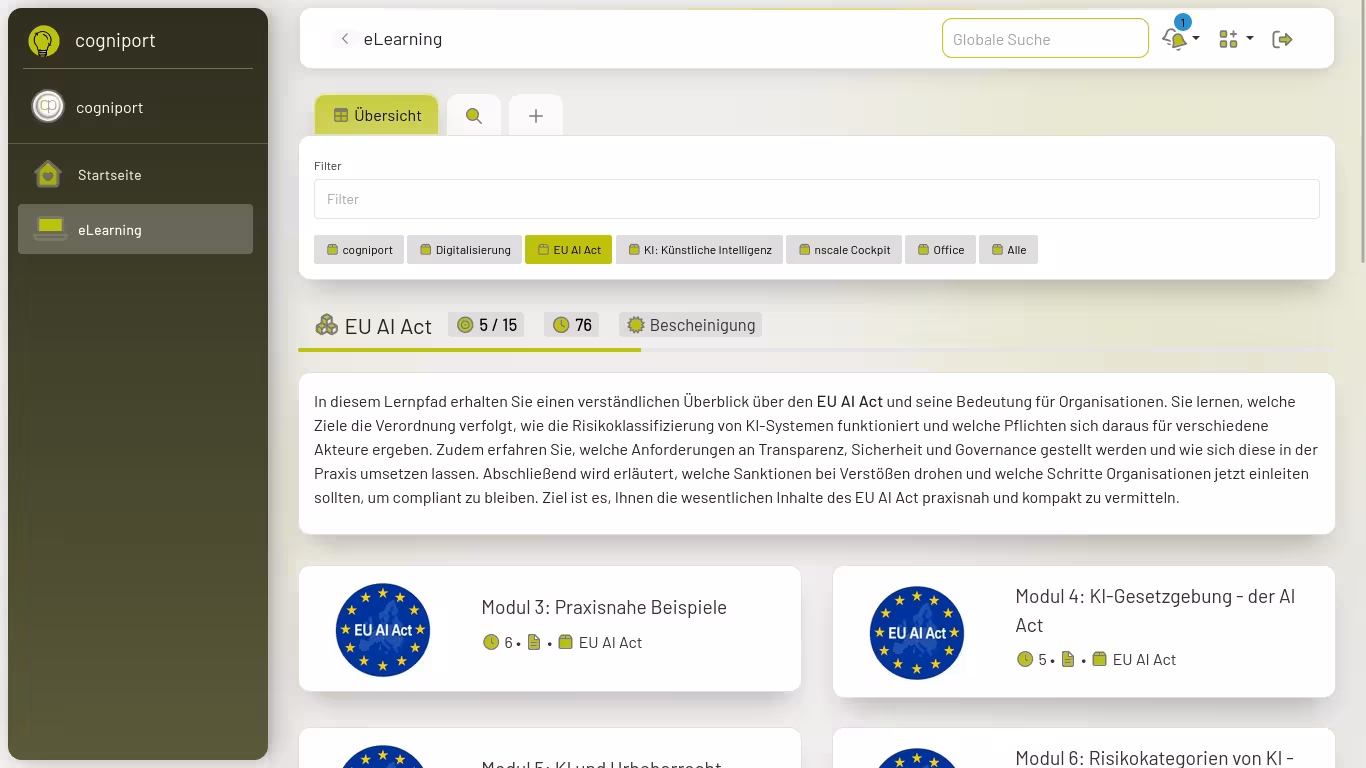Go back using the chevron beside eLearning

click(x=345, y=39)
